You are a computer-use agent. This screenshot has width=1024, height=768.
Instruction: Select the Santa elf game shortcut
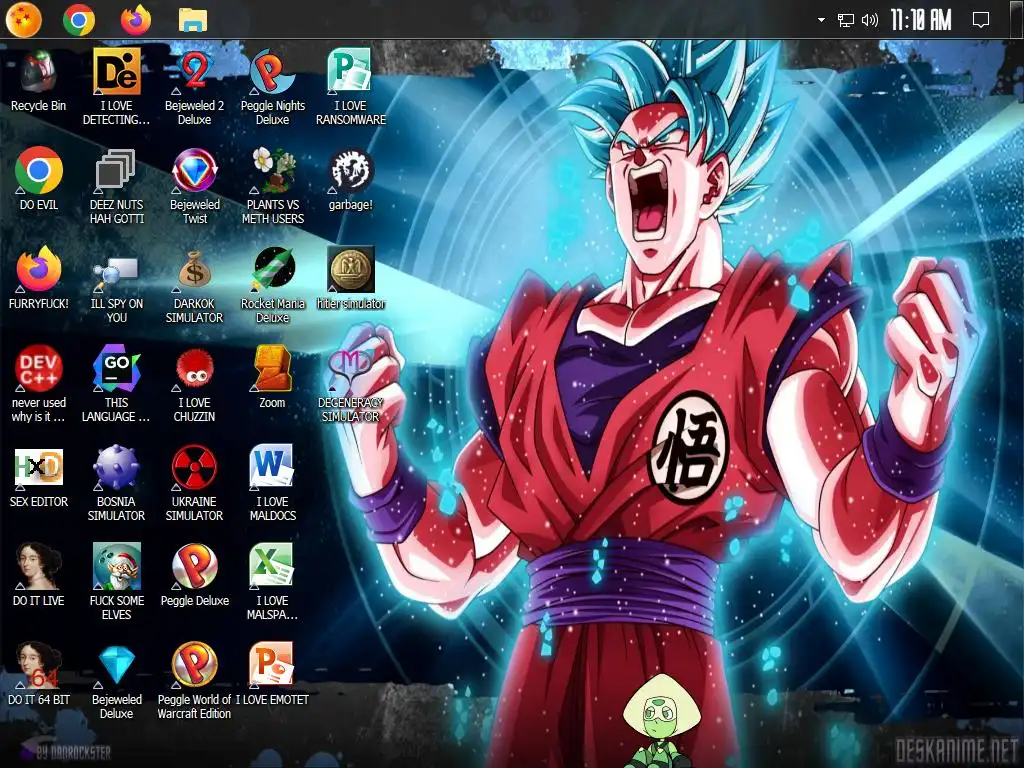point(116,582)
